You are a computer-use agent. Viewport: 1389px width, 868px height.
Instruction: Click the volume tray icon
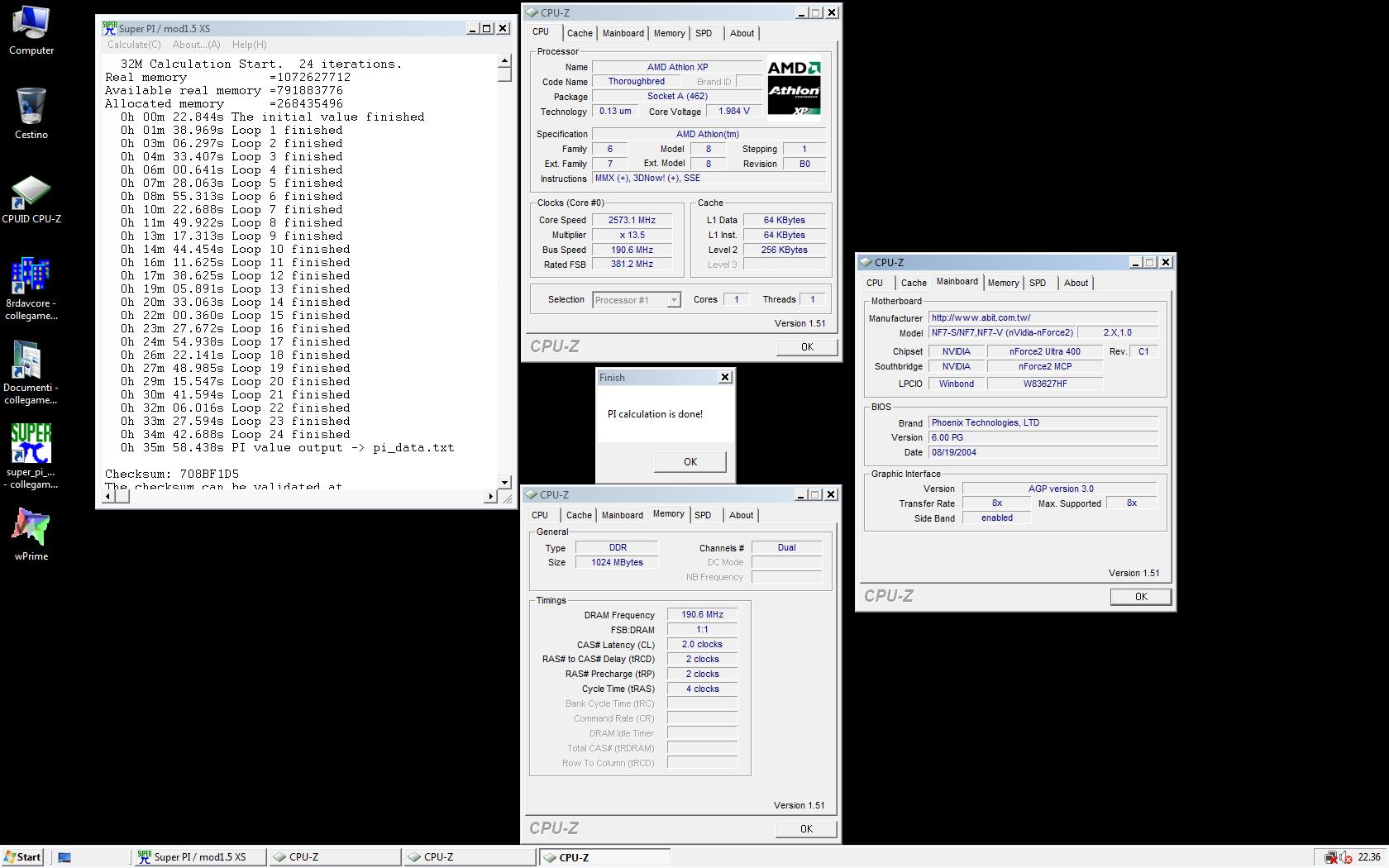(x=1347, y=857)
